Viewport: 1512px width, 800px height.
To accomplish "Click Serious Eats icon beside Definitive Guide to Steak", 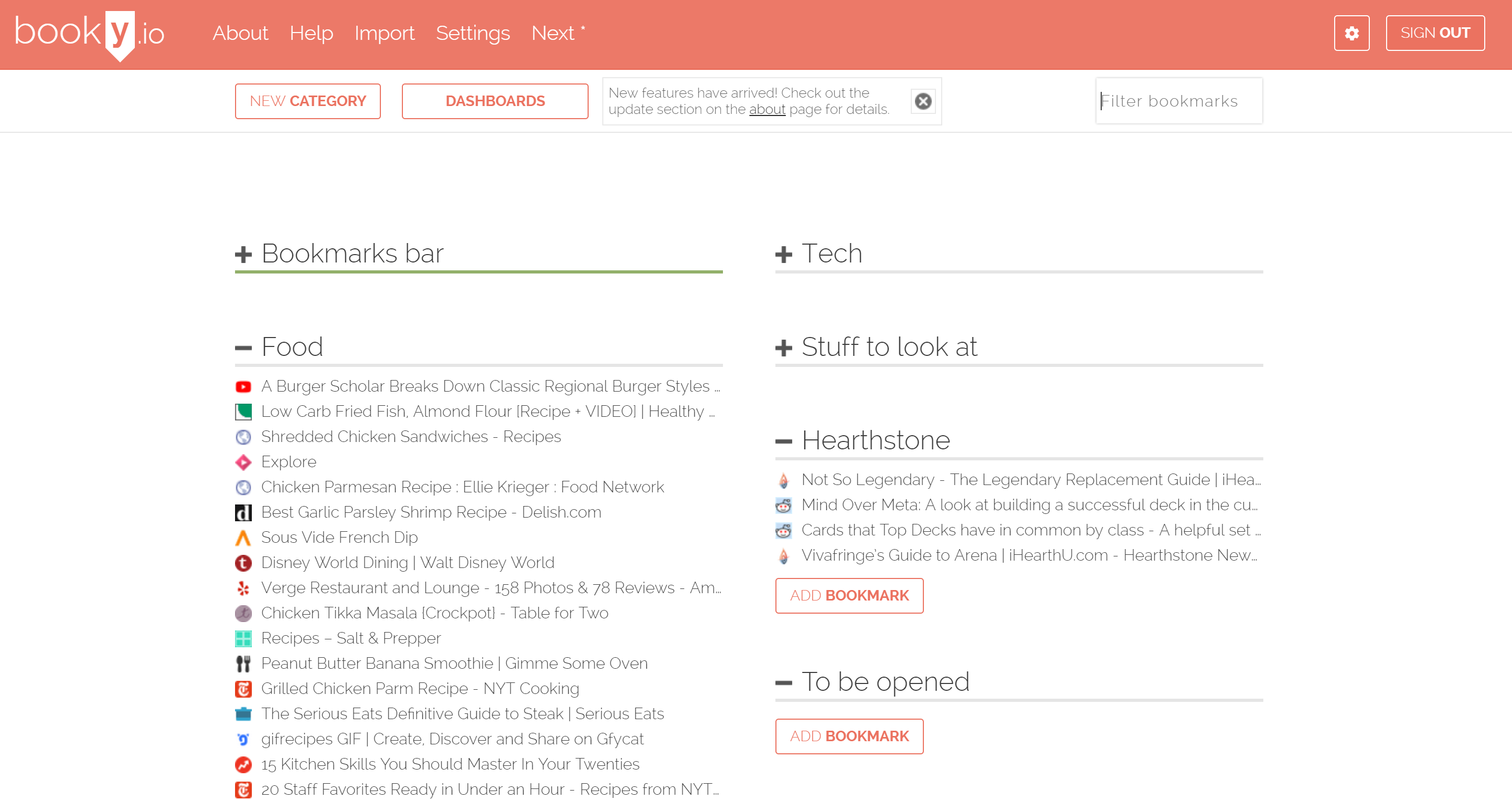I will click(243, 714).
